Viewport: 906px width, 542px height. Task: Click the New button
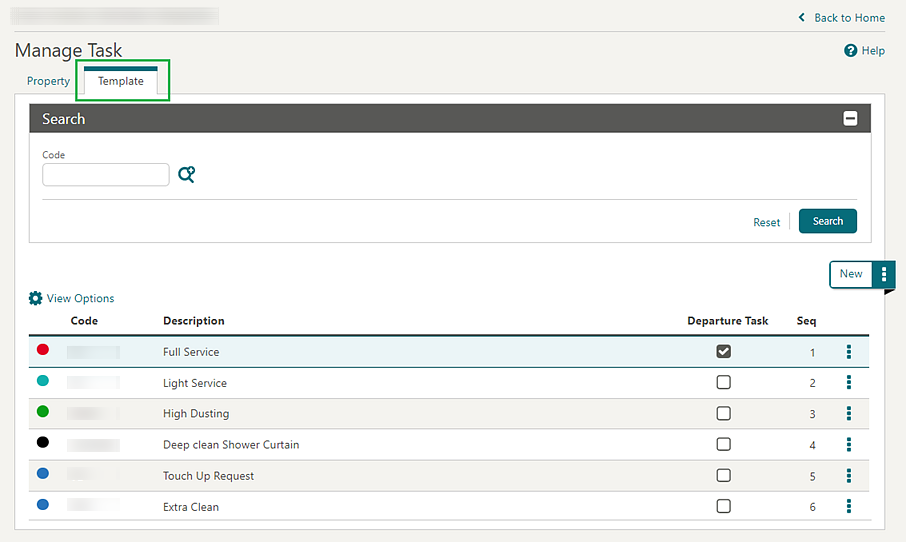point(851,274)
